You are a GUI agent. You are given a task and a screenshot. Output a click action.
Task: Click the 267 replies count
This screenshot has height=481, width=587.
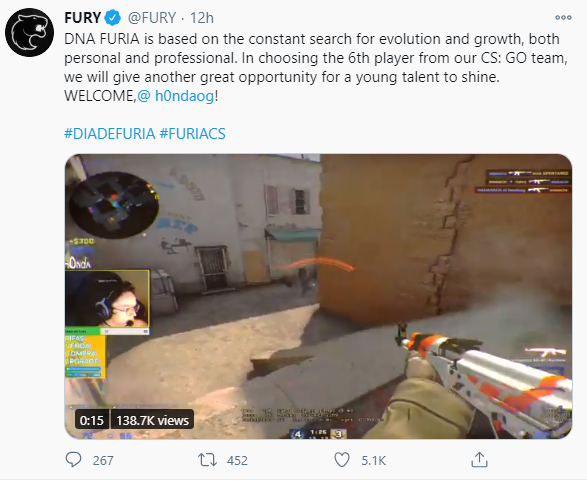click(x=103, y=460)
